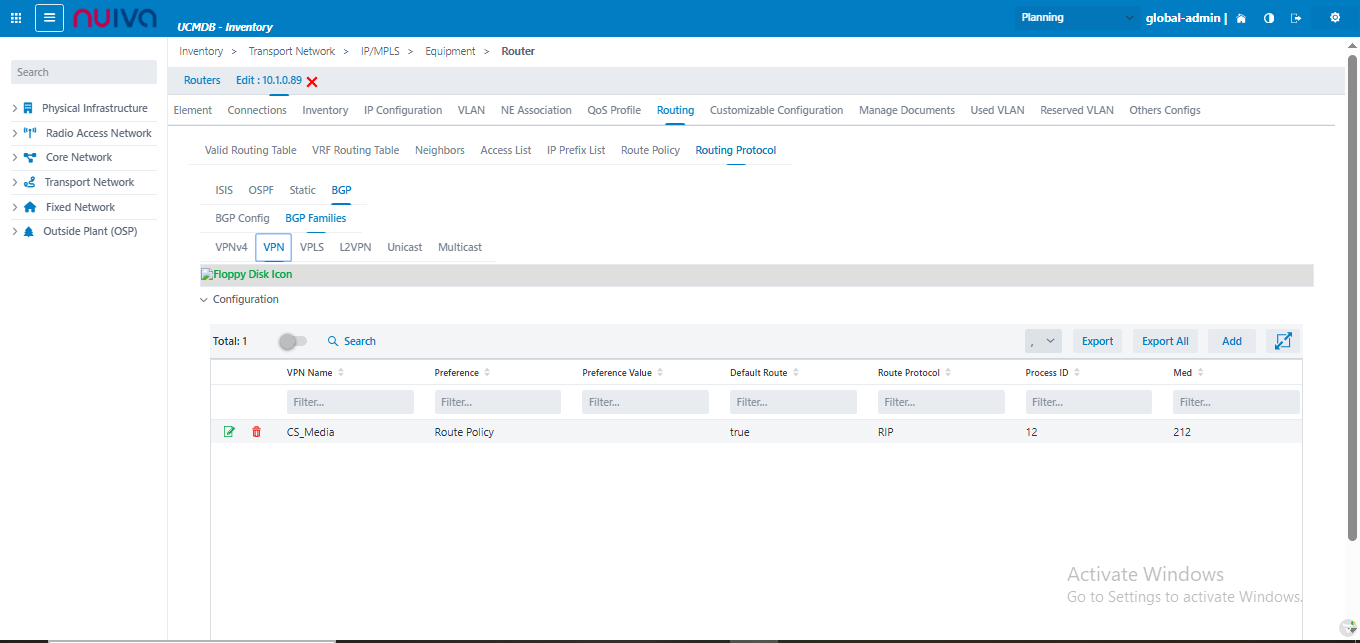Expand the Transport Network tree item
The image size is (1360, 643).
[x=14, y=182]
